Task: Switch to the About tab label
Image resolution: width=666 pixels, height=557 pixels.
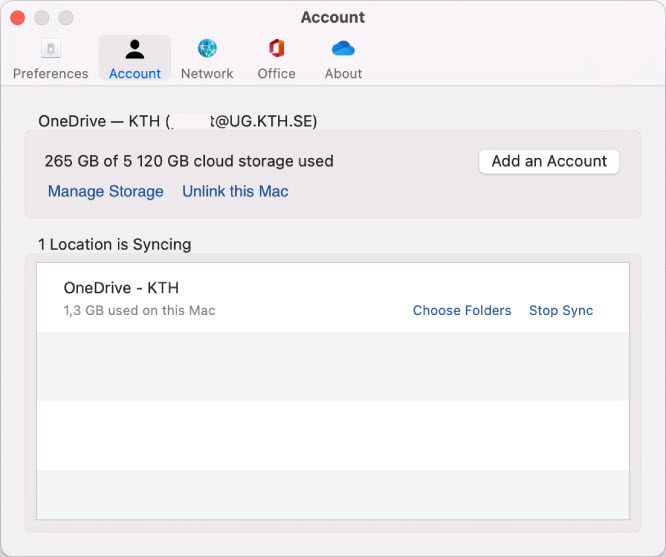Action: pos(343,74)
